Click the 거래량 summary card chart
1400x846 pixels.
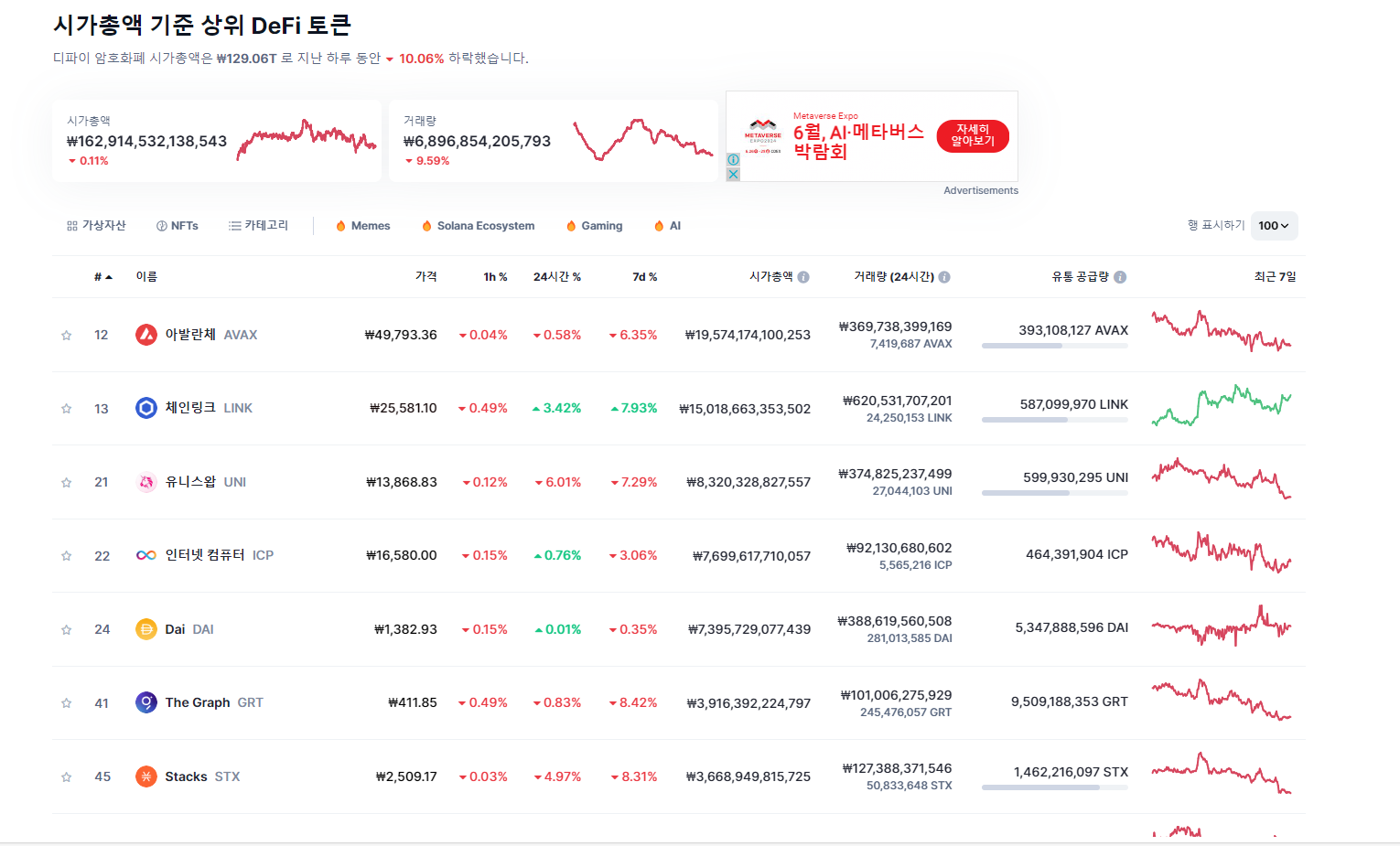click(643, 139)
